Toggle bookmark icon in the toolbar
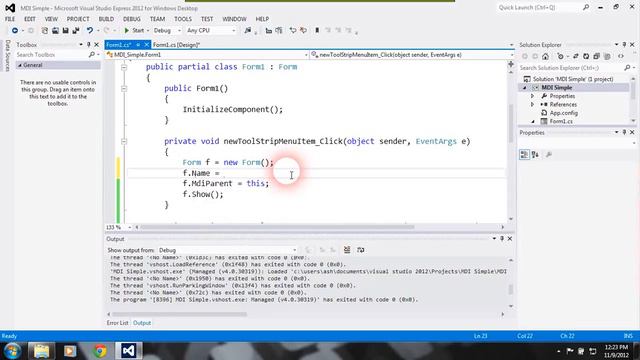This screenshot has height=360, width=640. pos(317,31)
